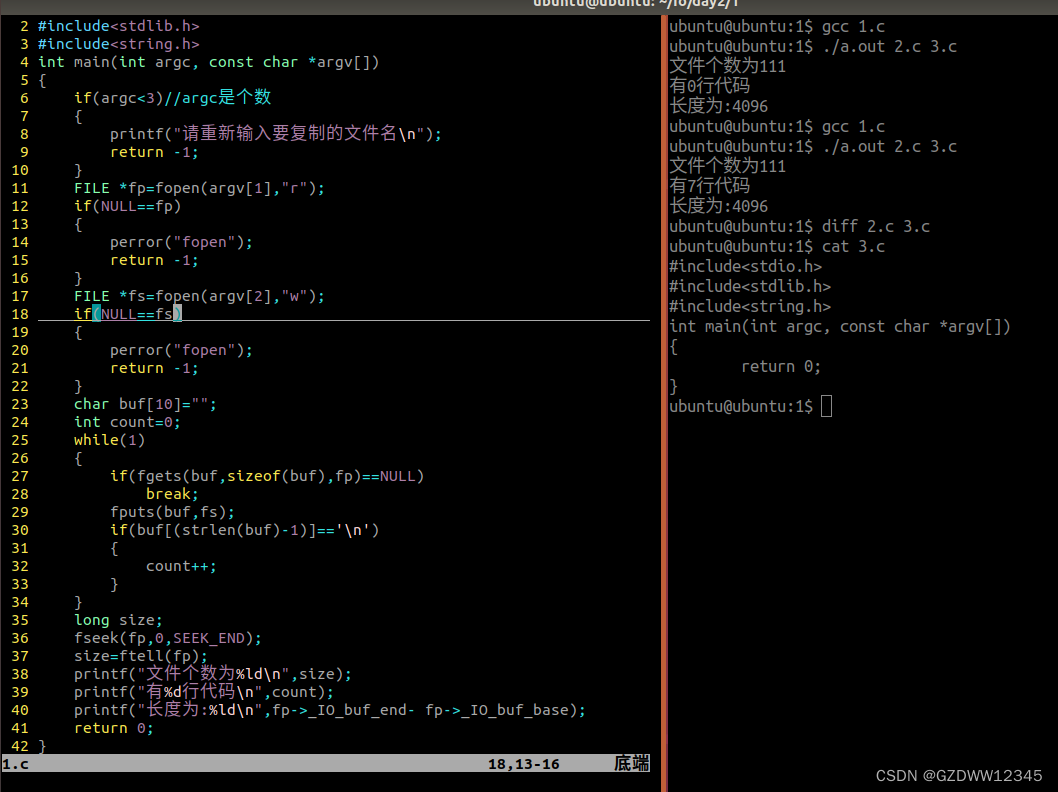
Task: Click the cursor position indicator "18,13-16"
Action: click(x=523, y=763)
